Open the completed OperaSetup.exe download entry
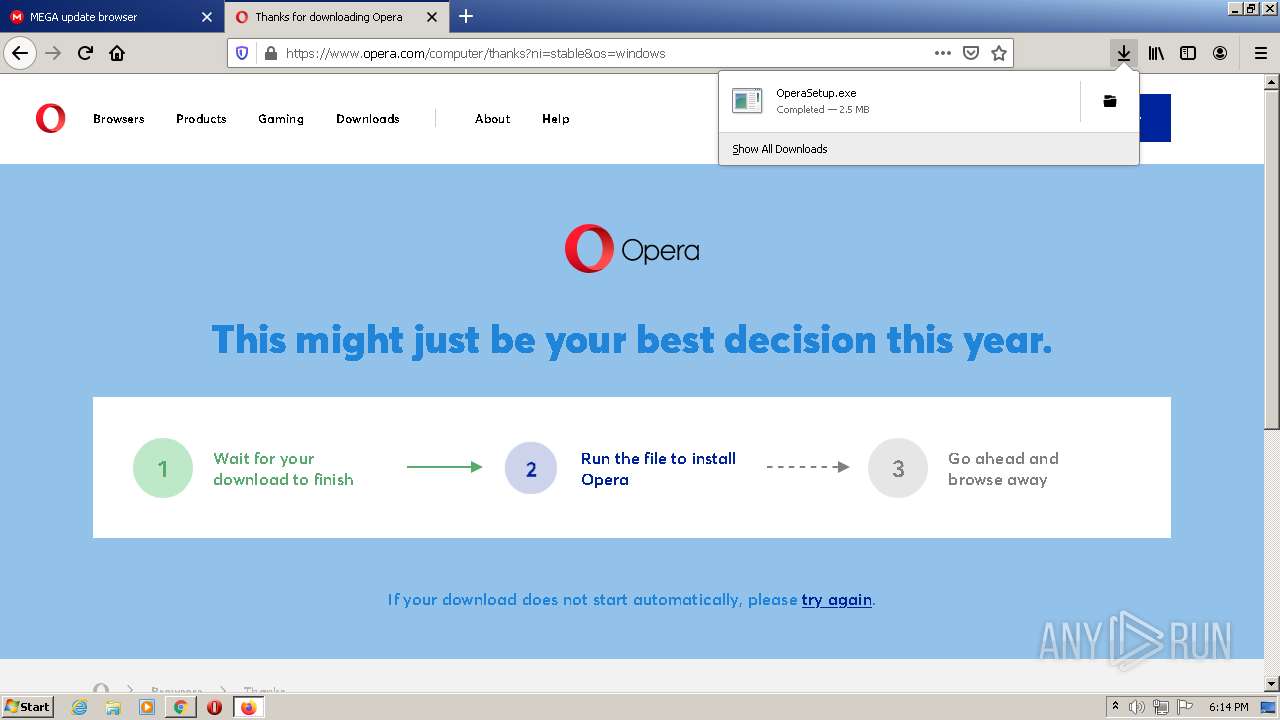Image resolution: width=1280 pixels, height=720 pixels. 899,101
